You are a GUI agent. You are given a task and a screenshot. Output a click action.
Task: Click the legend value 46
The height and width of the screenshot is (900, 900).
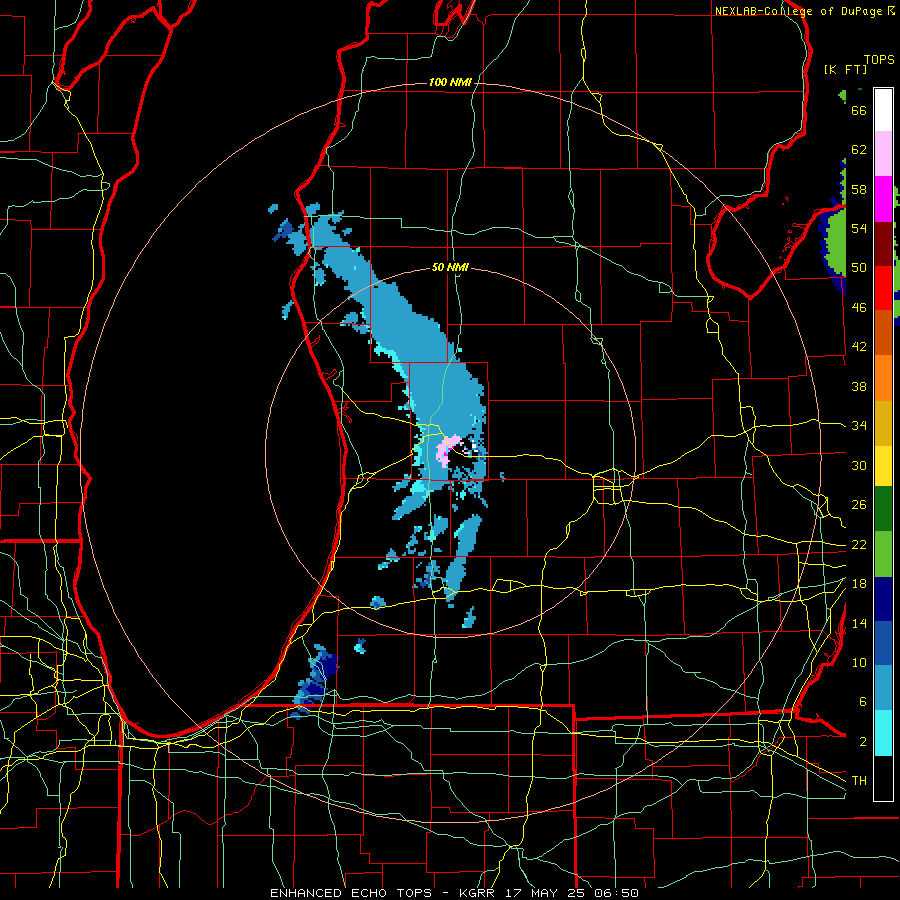click(x=859, y=308)
